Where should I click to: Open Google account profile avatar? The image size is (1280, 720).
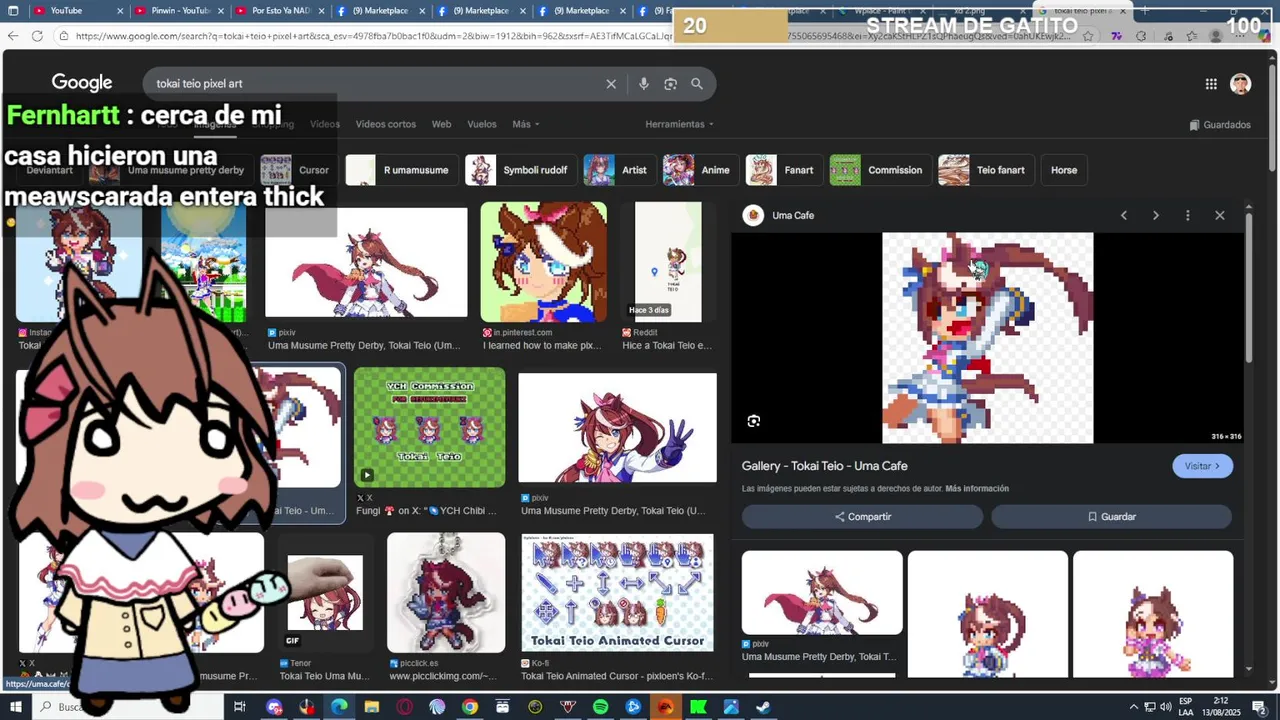[x=1241, y=84]
